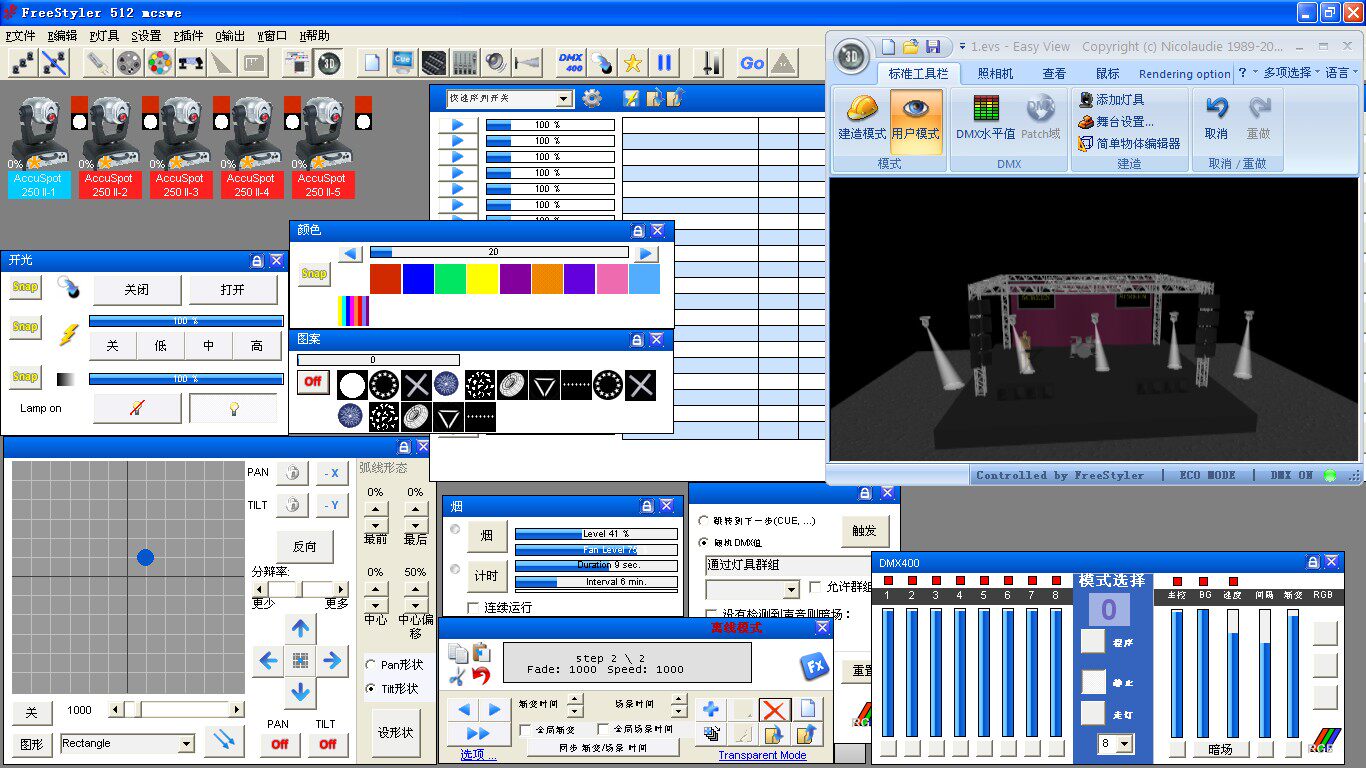Select the yellow star favorites toolbar icon
The height and width of the screenshot is (768, 1366).
[632, 63]
